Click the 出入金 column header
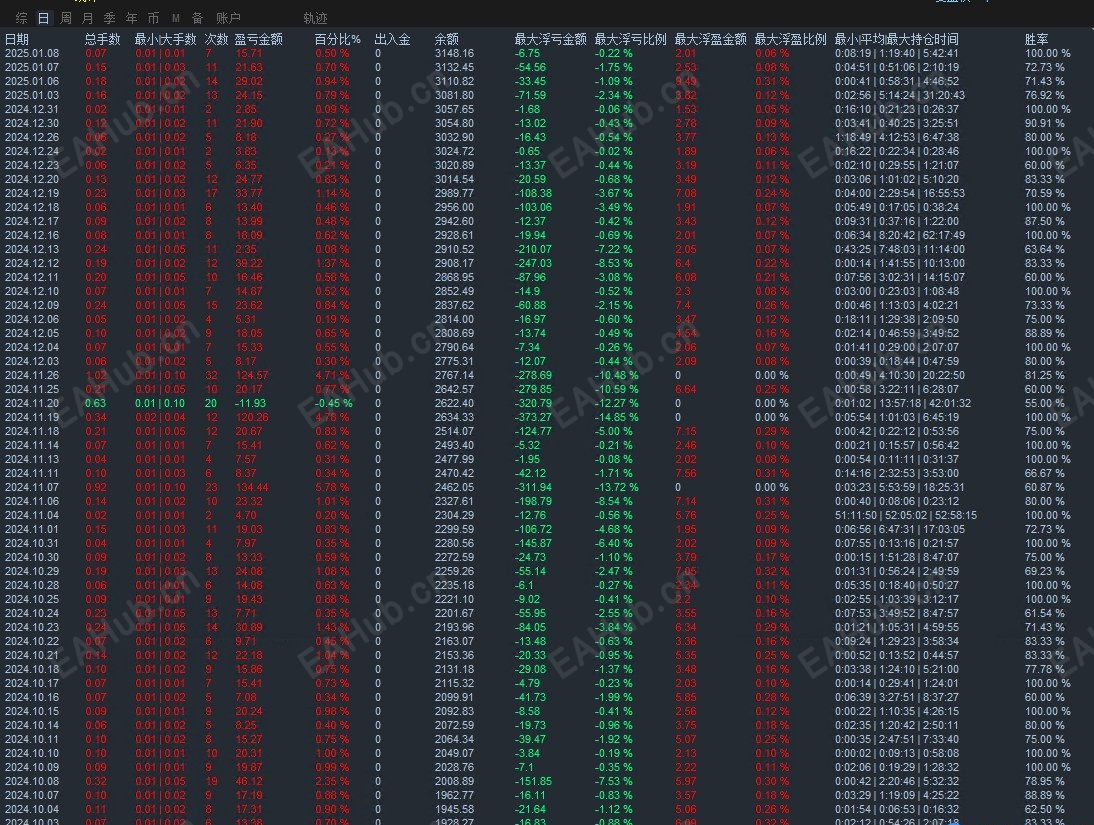Image resolution: width=1094 pixels, height=825 pixels. pyautogui.click(x=392, y=39)
